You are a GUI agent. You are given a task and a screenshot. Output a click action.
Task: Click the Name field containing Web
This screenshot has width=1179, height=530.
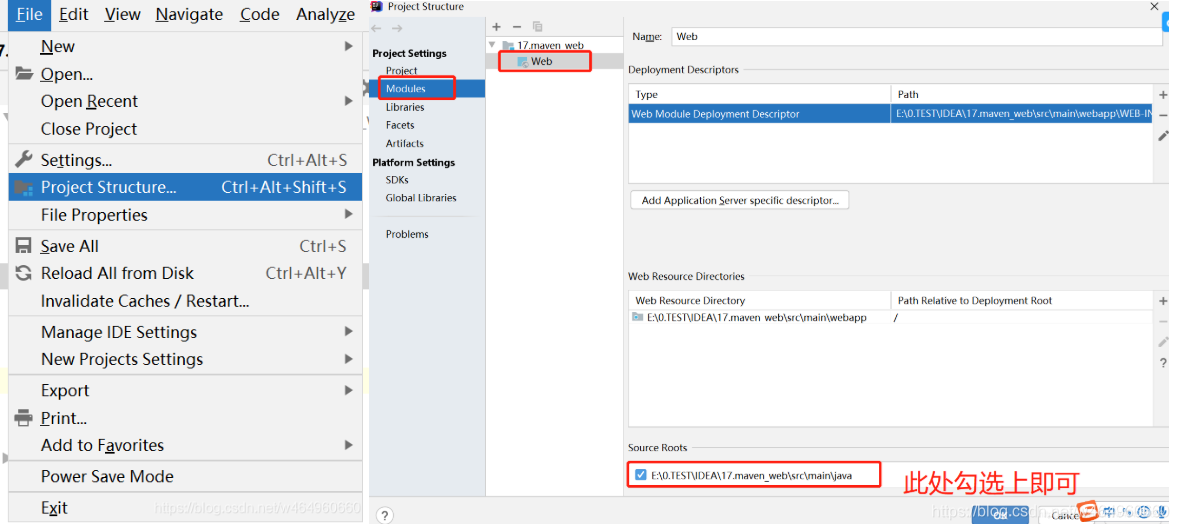tap(917, 36)
